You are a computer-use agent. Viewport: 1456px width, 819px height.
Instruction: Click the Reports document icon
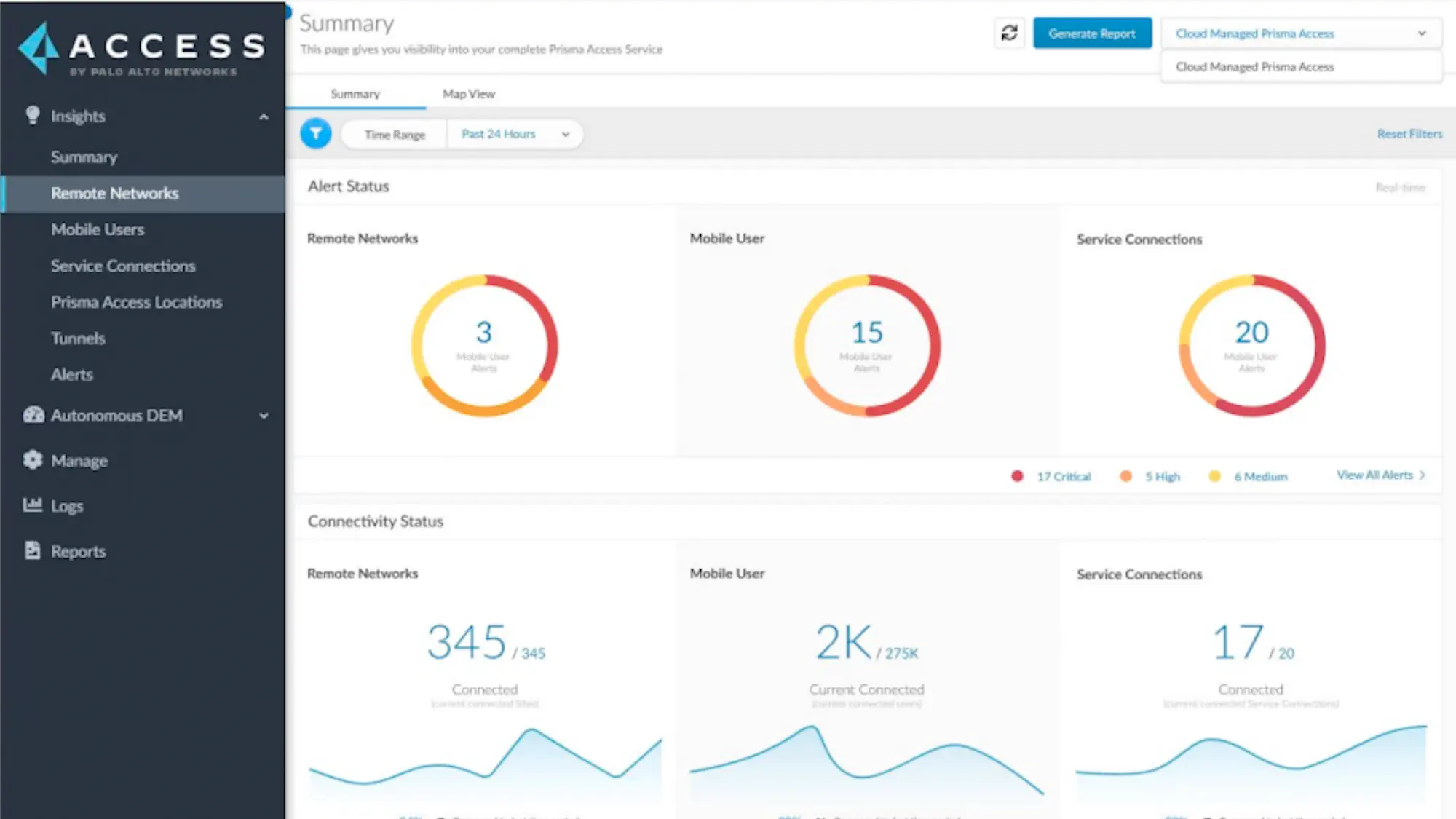click(33, 550)
